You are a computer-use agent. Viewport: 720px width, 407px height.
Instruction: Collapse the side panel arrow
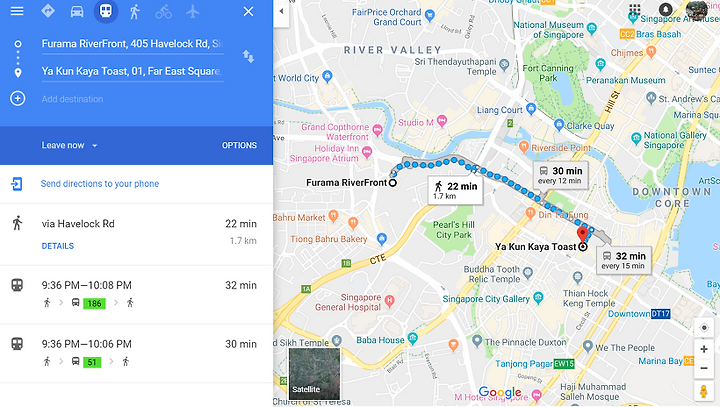point(281,11)
